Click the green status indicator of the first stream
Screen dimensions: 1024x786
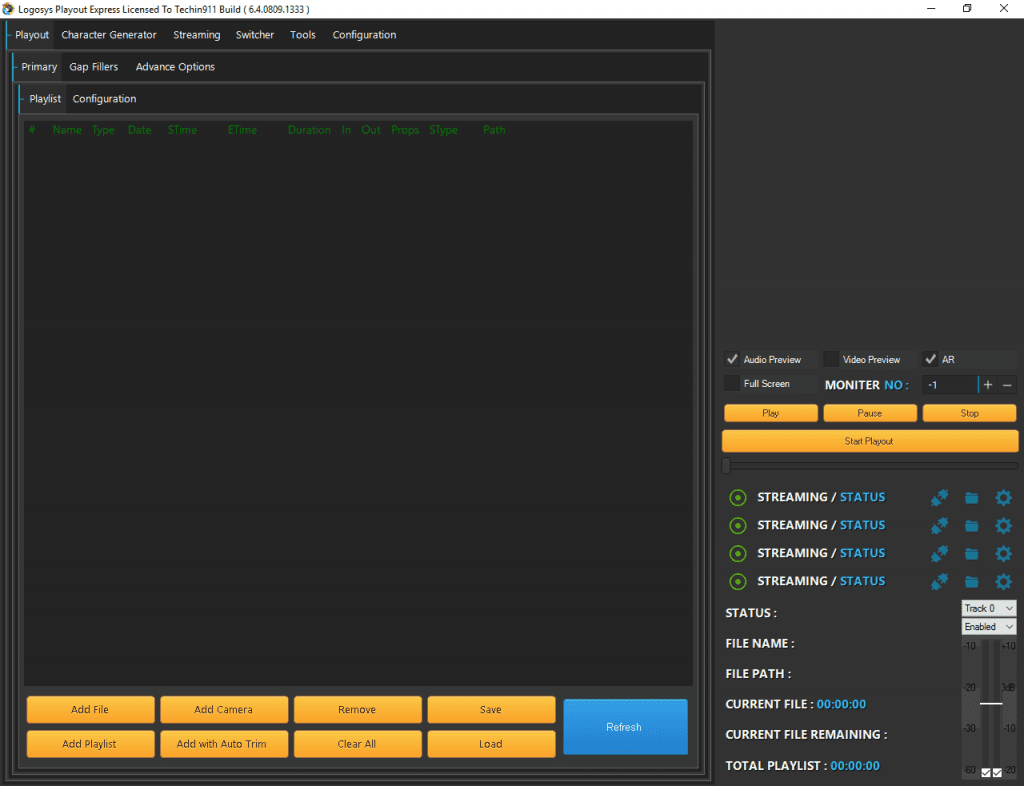(738, 497)
